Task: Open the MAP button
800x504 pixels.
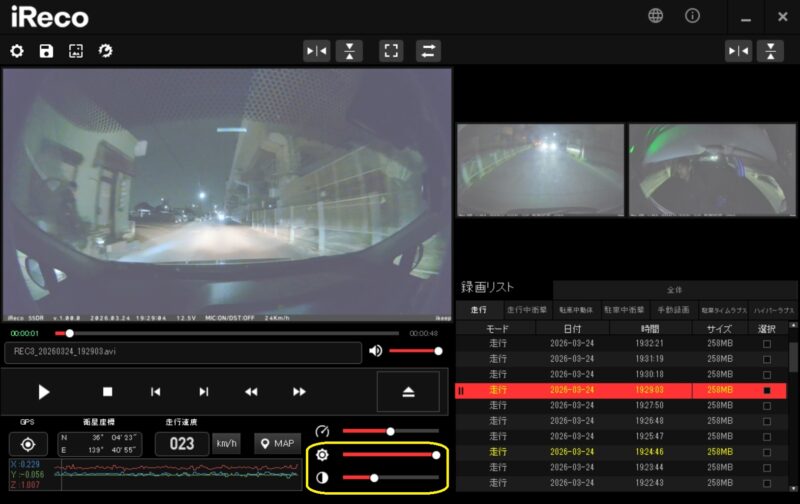Action: tap(277, 444)
